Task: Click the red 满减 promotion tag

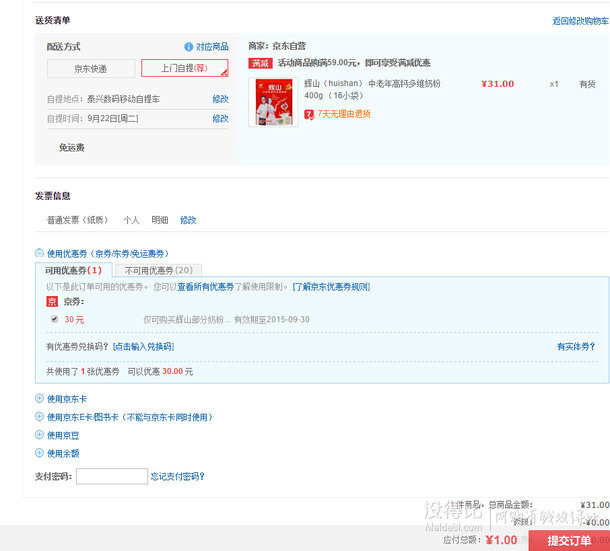Action: coord(260,63)
